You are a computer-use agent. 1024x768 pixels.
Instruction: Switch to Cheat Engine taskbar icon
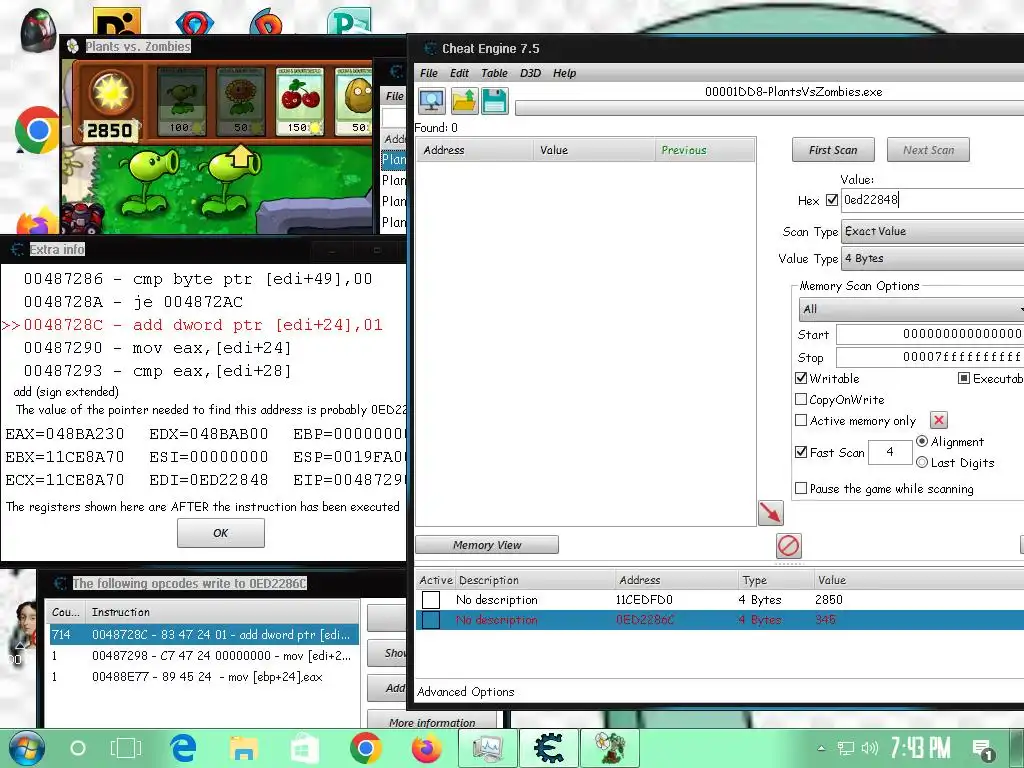[x=549, y=748]
